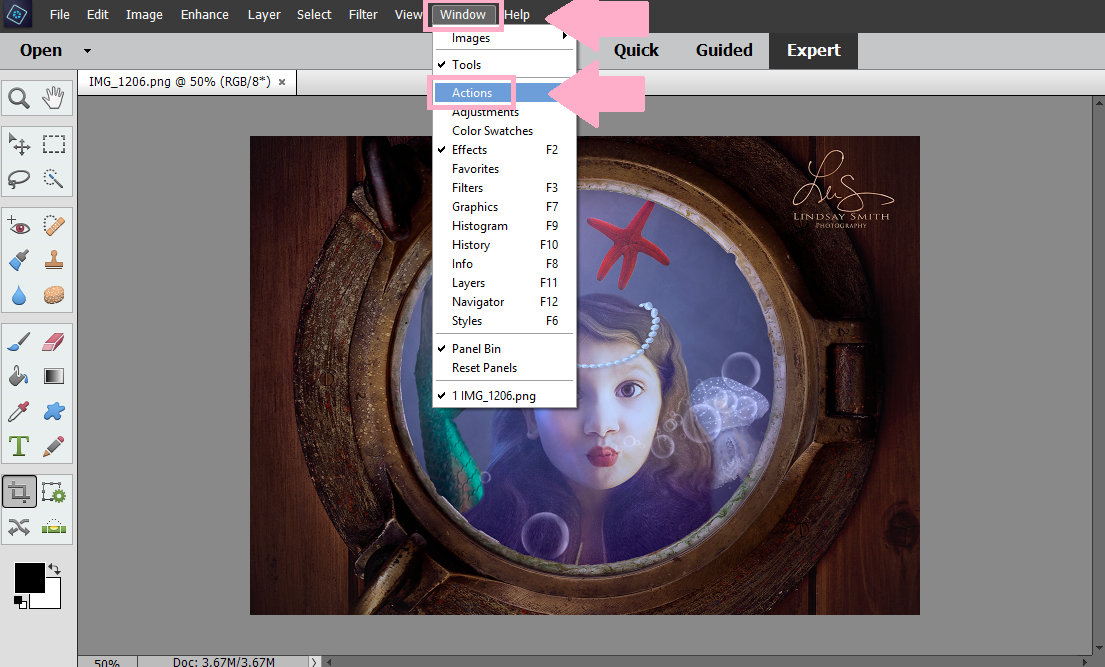Image resolution: width=1105 pixels, height=667 pixels.
Task: Select the Eraser tool
Action: click(54, 342)
